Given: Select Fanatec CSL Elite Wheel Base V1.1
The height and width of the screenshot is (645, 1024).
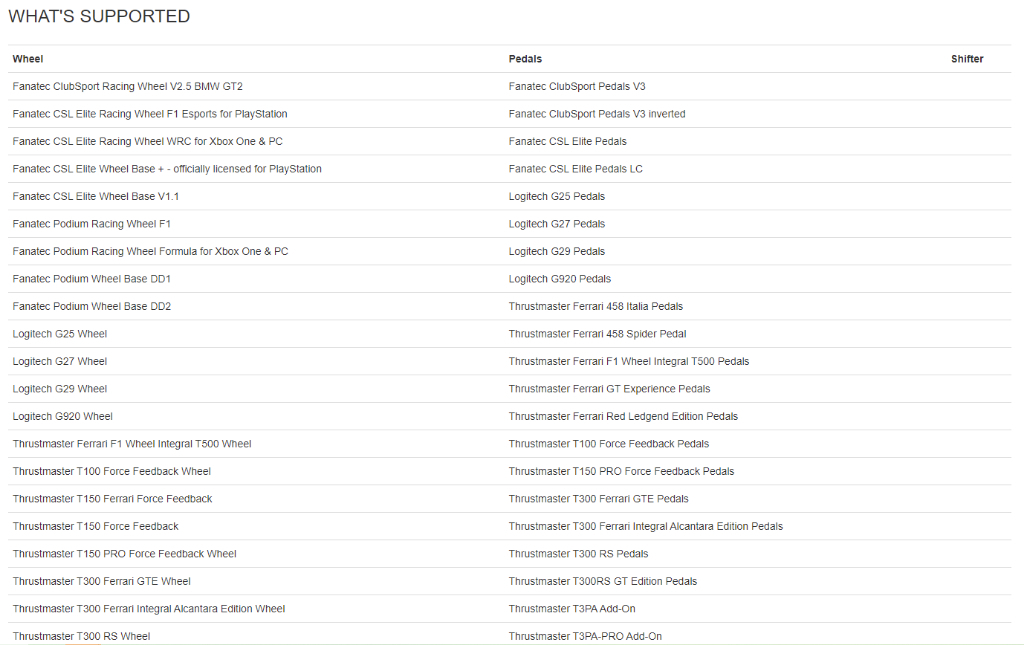Looking at the screenshot, I should (95, 197).
